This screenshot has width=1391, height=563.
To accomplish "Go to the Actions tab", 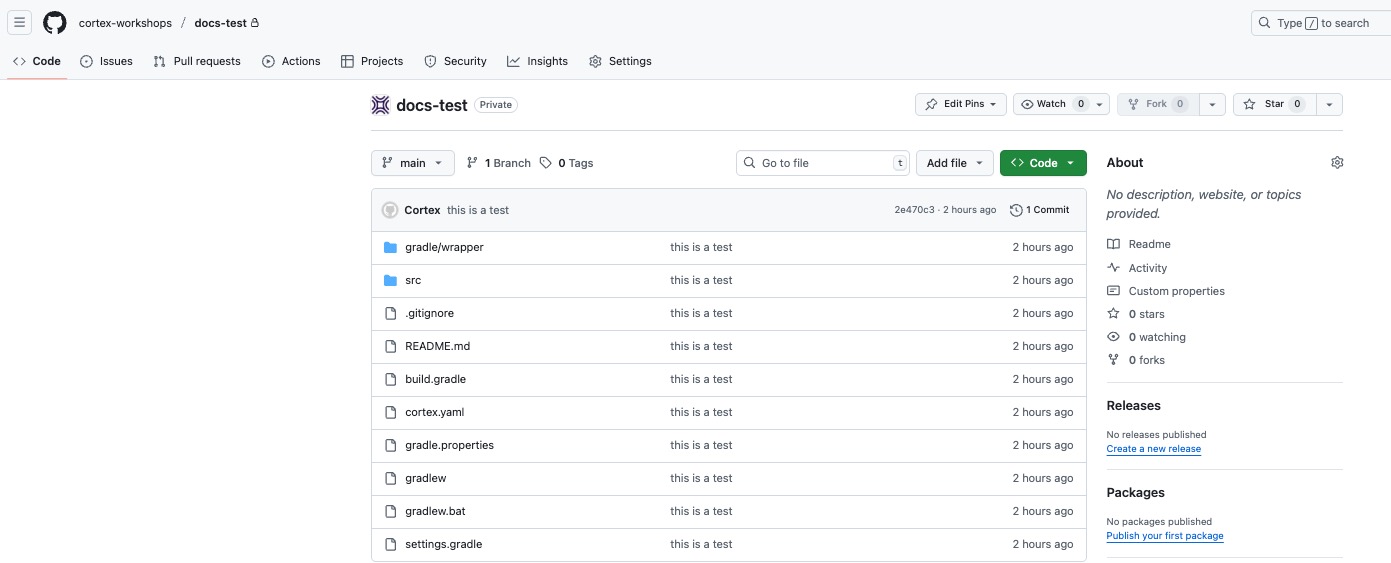I will point(291,61).
